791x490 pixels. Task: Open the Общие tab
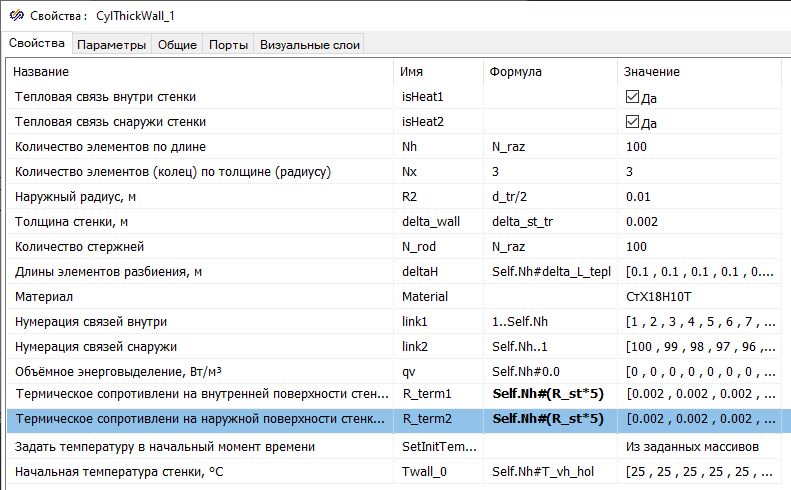[x=177, y=44]
